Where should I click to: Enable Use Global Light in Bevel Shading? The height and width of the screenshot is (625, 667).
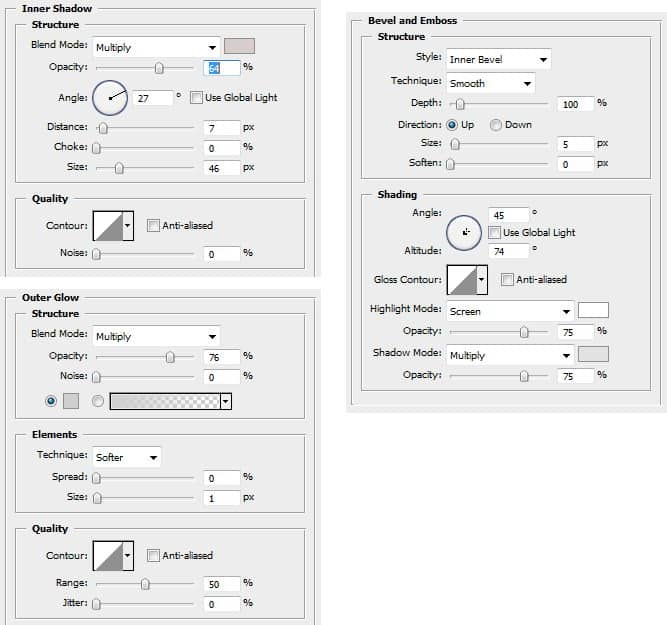pyautogui.click(x=494, y=232)
